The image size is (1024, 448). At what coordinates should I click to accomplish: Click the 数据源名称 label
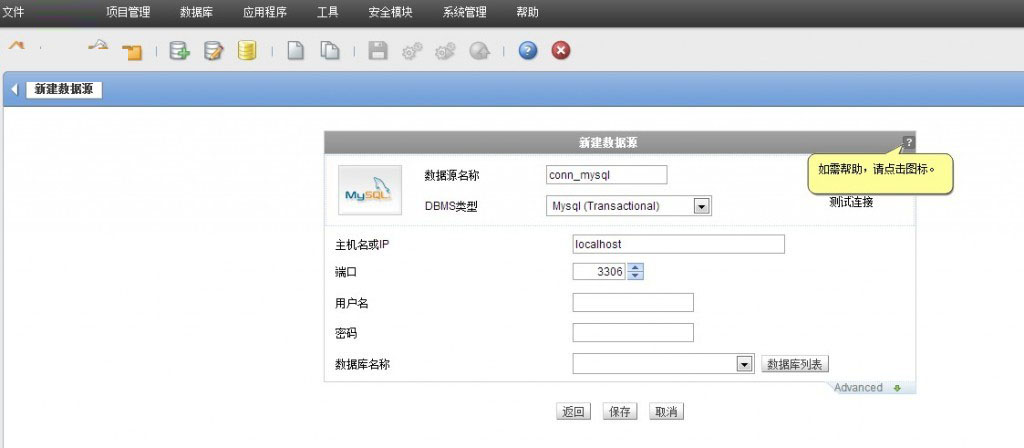coord(452,175)
